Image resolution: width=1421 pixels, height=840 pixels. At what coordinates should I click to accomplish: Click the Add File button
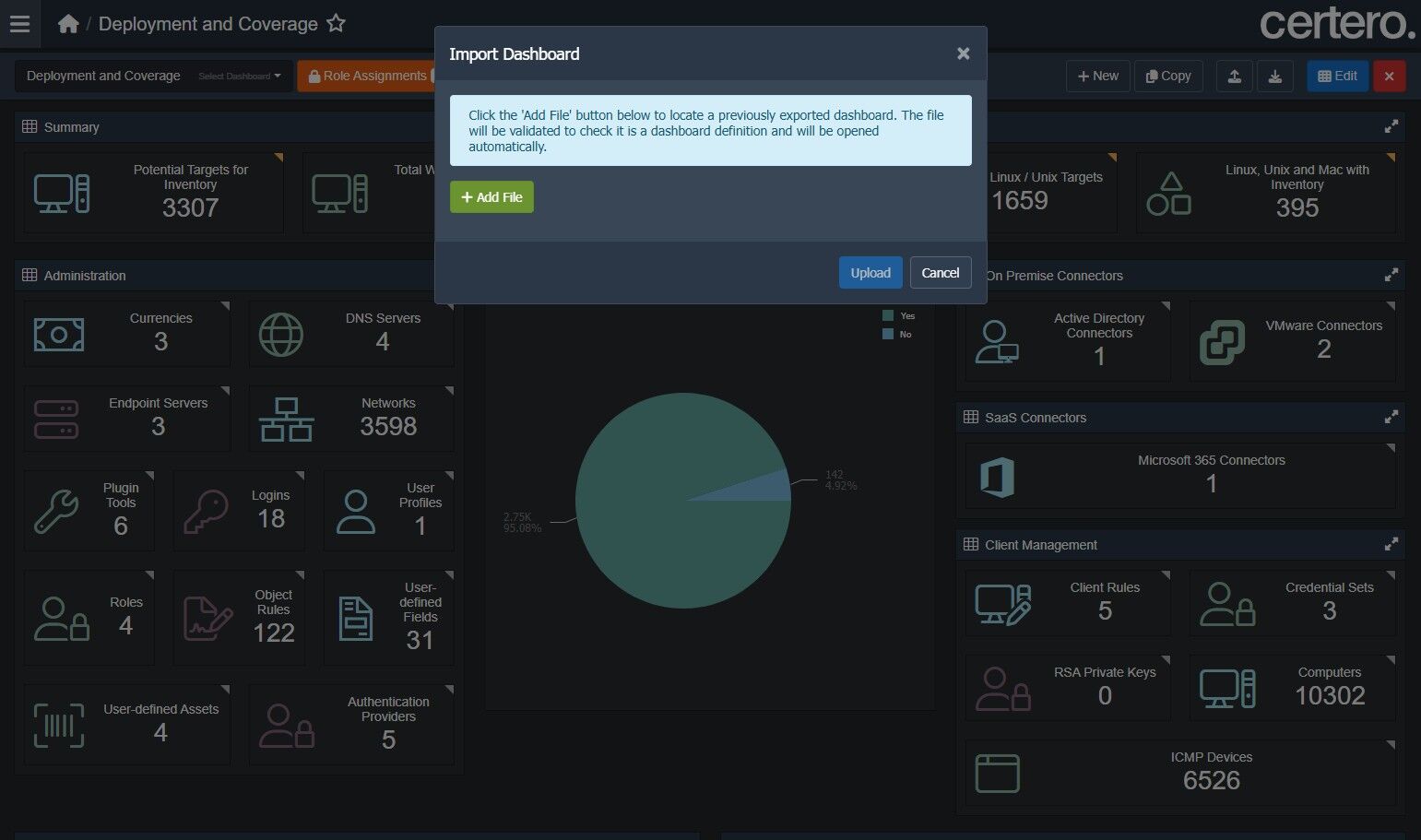pyautogui.click(x=491, y=197)
